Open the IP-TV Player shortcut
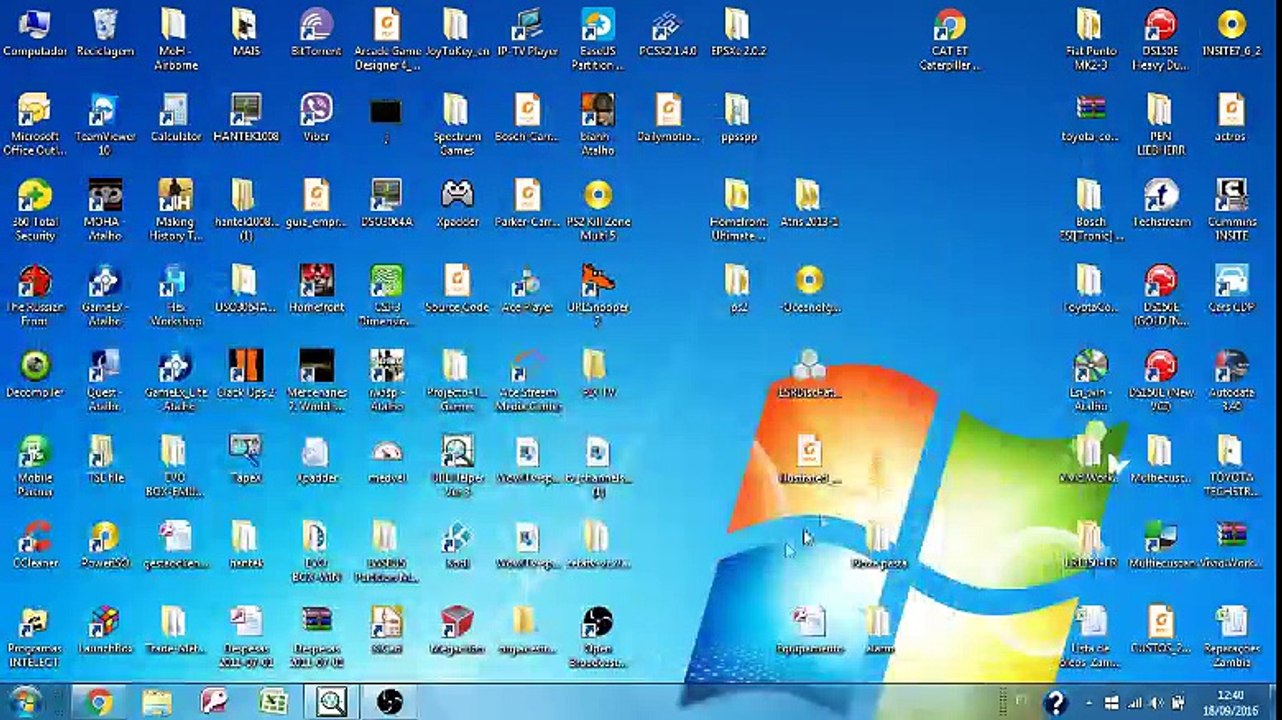1282x720 pixels. pos(527,33)
